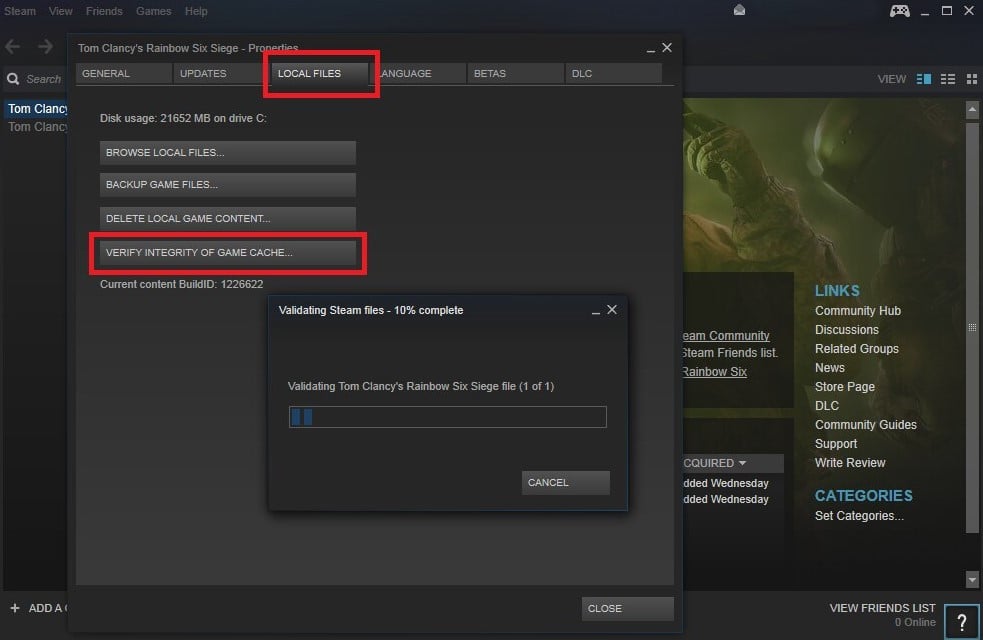The width and height of the screenshot is (983, 640).
Task: Open the DLC link under Links
Action: (x=826, y=406)
